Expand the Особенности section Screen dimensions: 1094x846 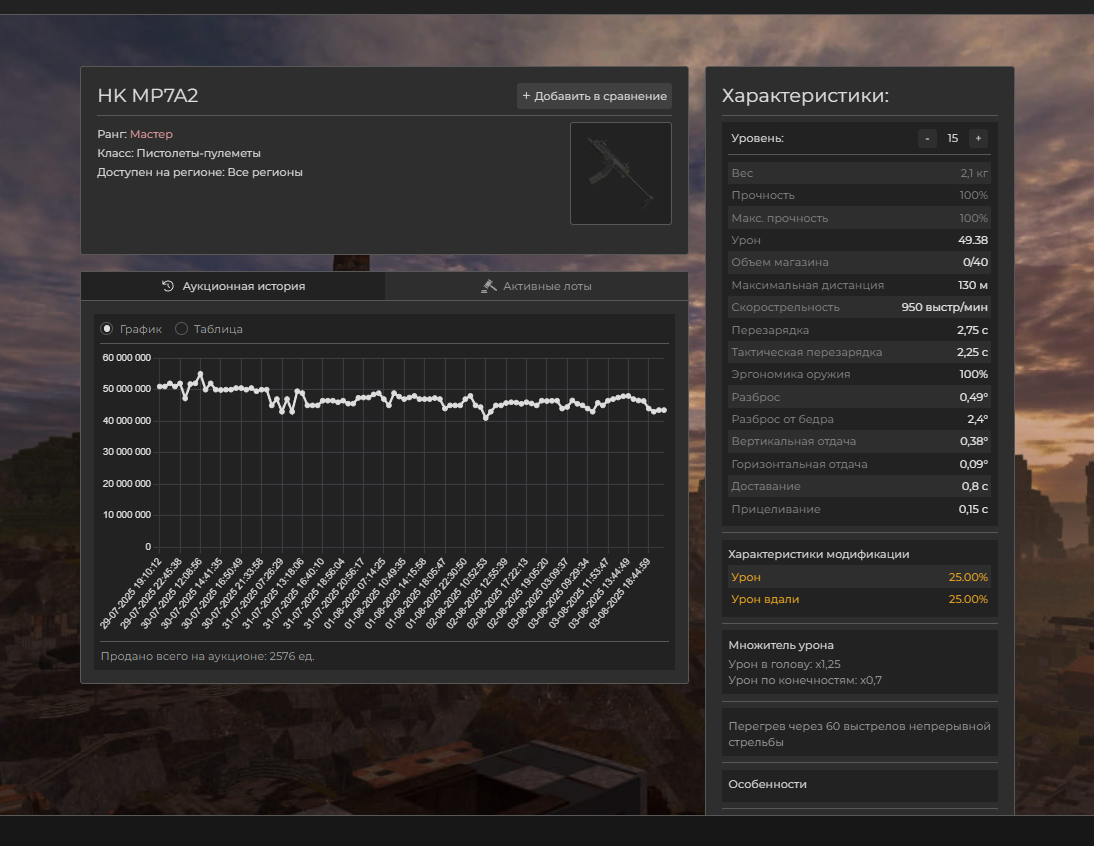point(860,785)
